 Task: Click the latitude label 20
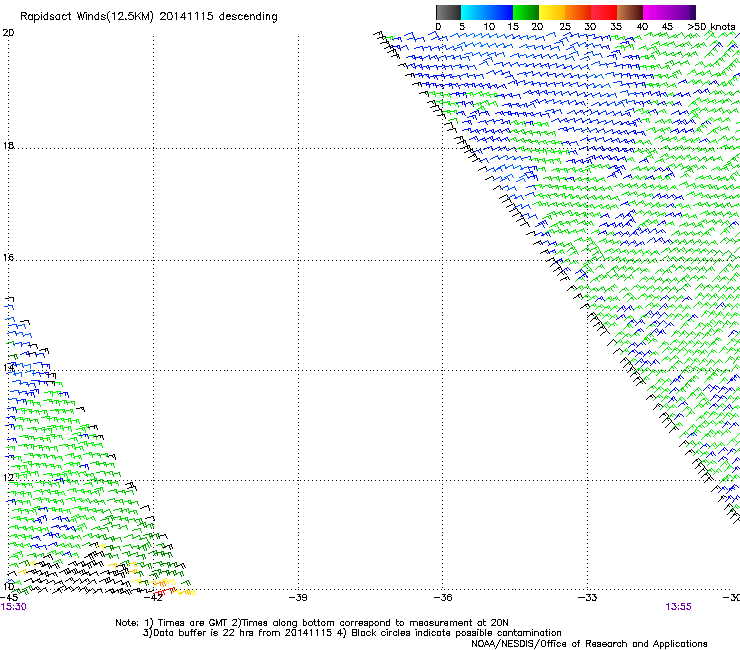pos(8,33)
